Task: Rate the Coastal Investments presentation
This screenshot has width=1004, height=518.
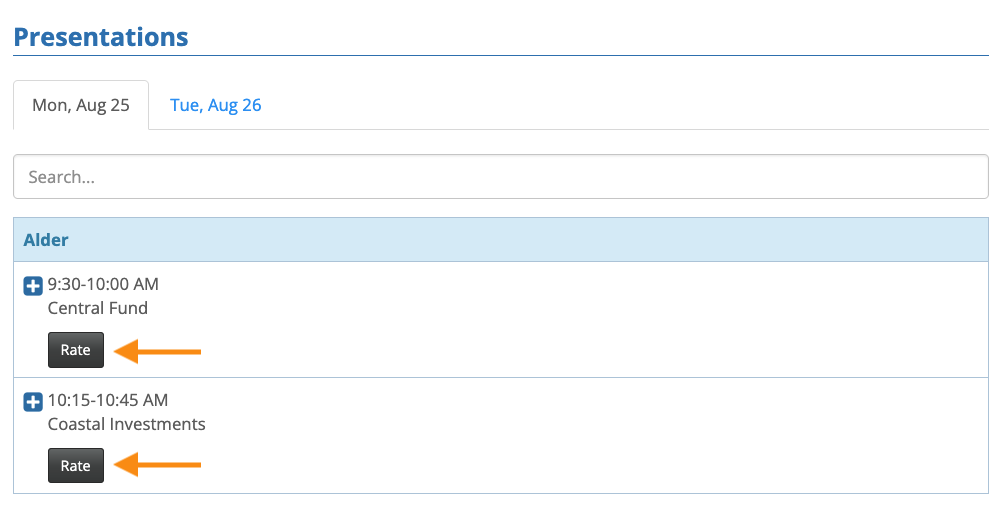Action: tap(76, 466)
